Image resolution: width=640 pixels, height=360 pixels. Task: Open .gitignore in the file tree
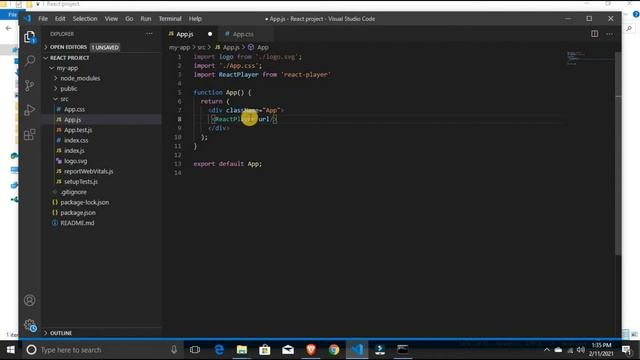[x=73, y=192]
